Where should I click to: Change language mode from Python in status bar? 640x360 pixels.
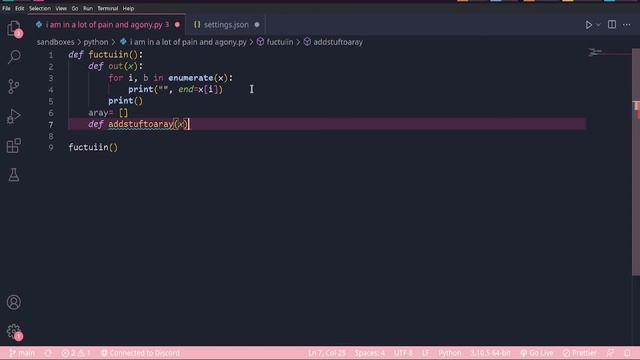click(449, 353)
